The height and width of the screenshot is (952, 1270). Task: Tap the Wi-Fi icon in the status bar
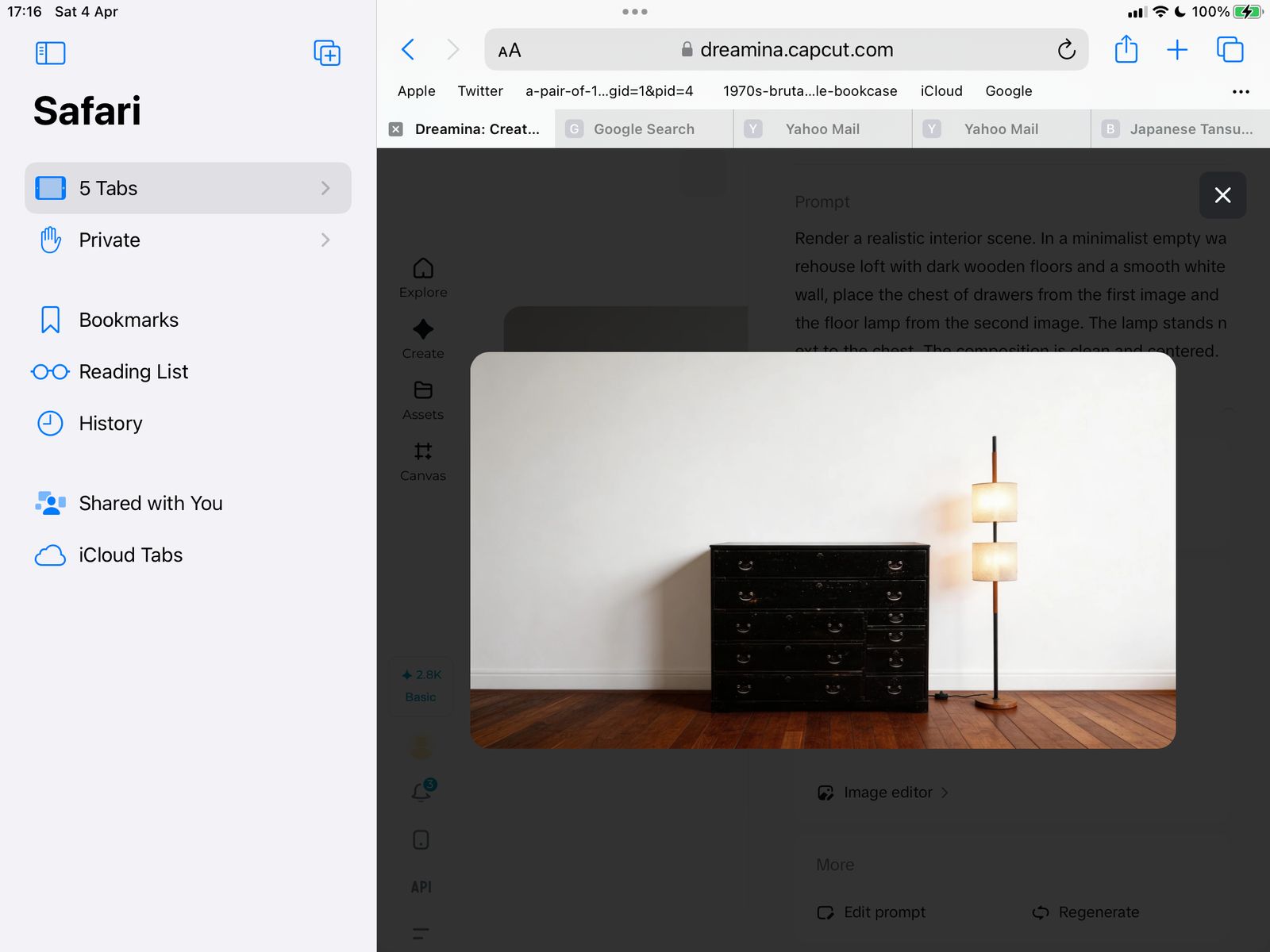click(x=1160, y=12)
